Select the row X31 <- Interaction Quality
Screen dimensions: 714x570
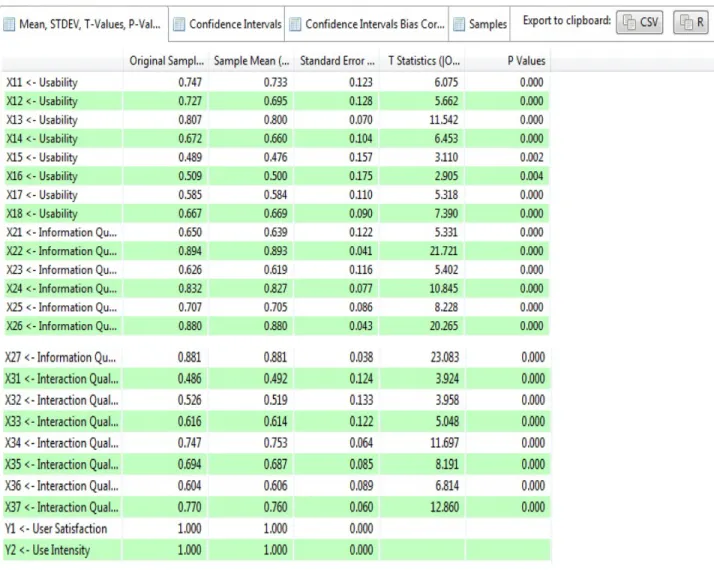coord(276,379)
